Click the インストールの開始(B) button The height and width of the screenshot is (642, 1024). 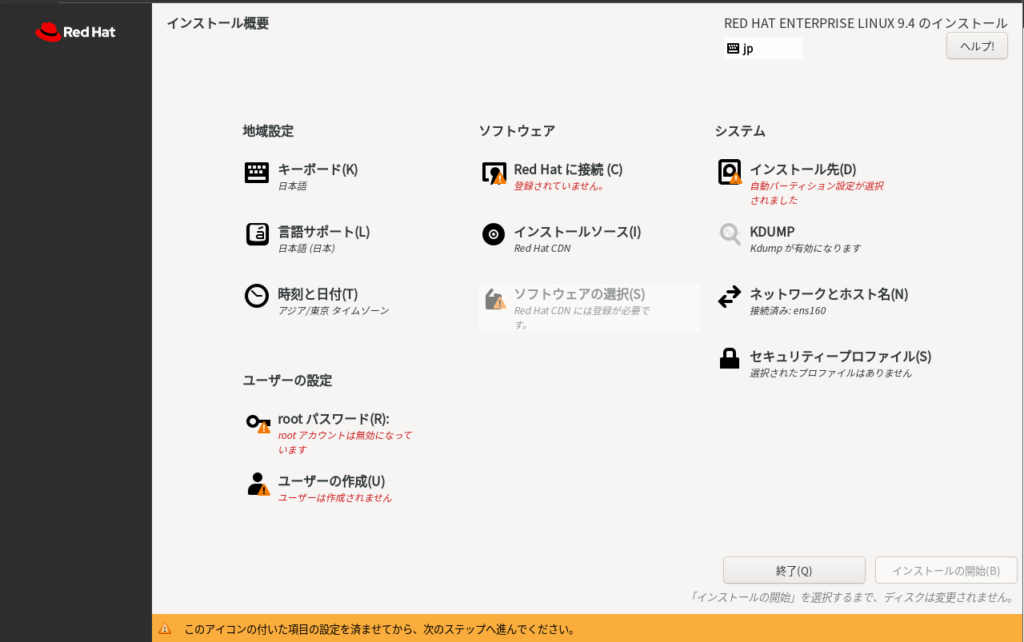coord(945,570)
